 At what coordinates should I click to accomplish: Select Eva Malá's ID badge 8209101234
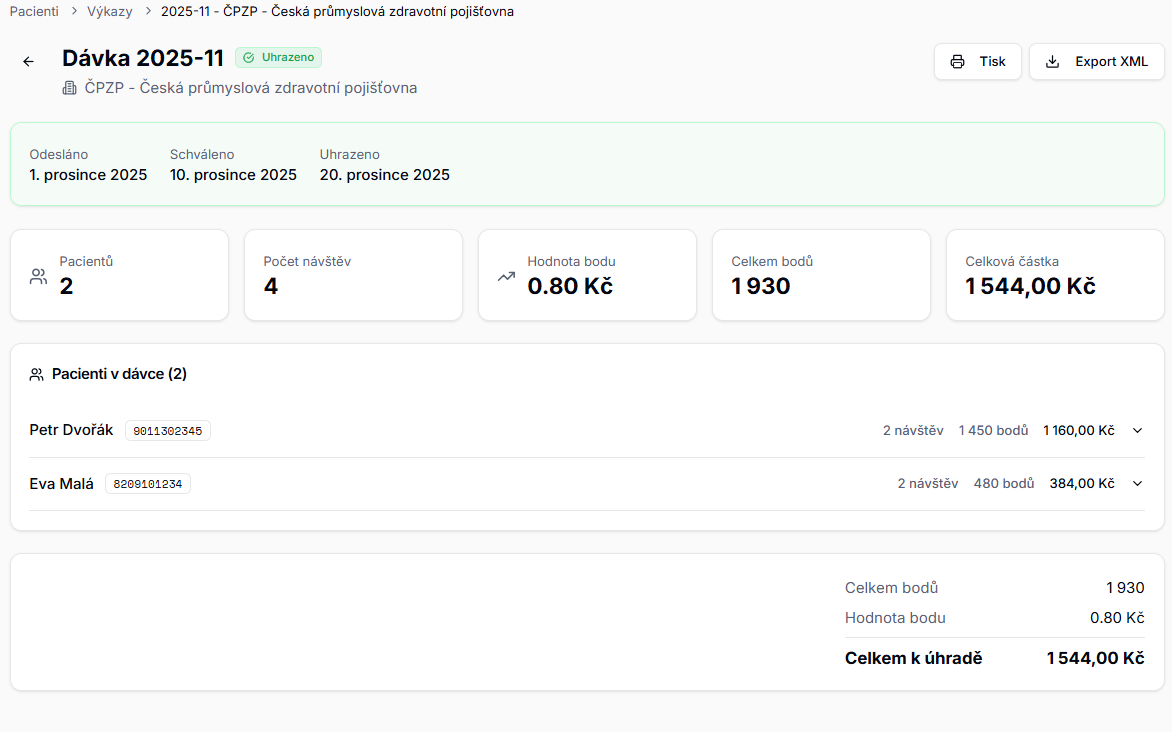pos(148,484)
